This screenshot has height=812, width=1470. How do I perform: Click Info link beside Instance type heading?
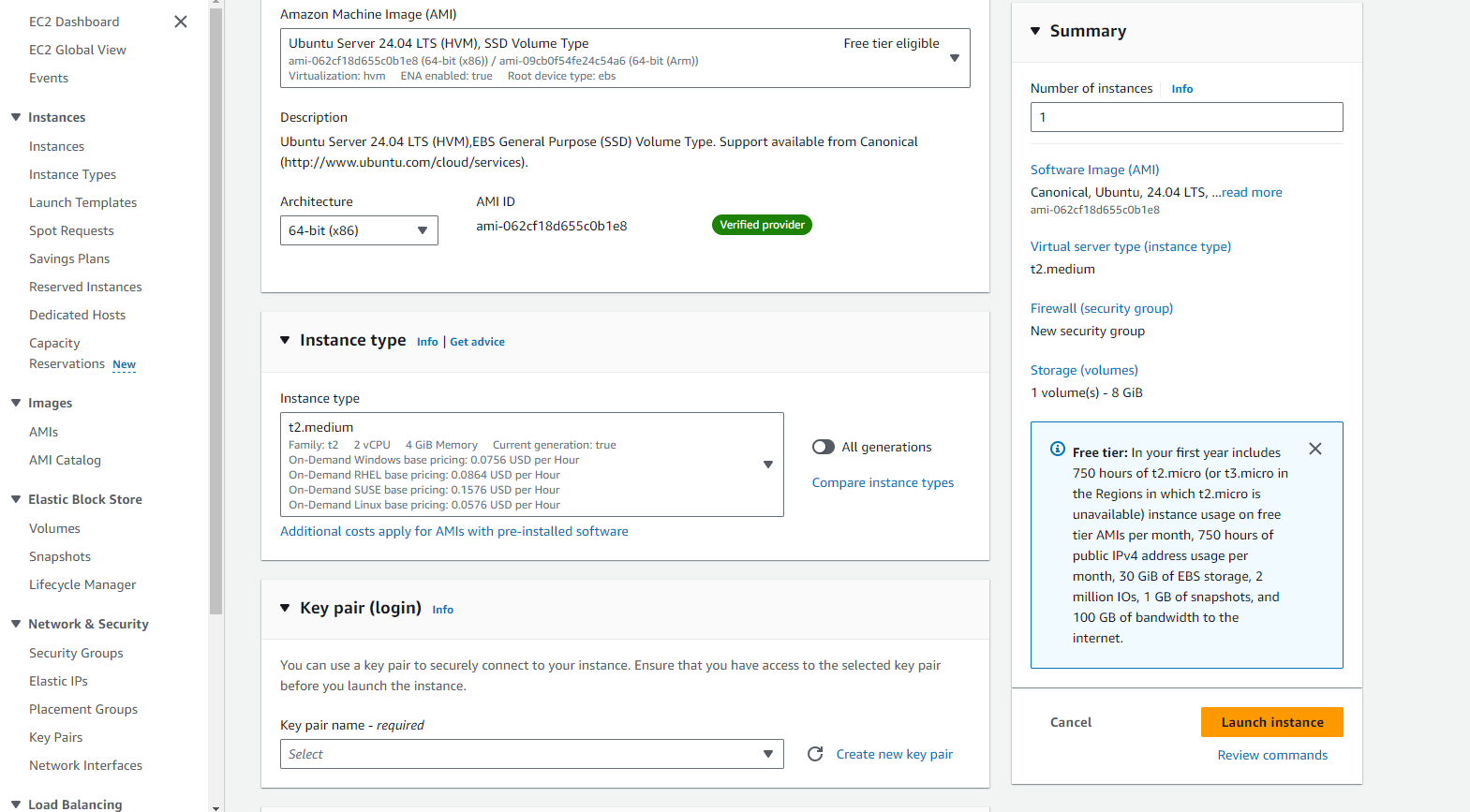[x=427, y=342]
